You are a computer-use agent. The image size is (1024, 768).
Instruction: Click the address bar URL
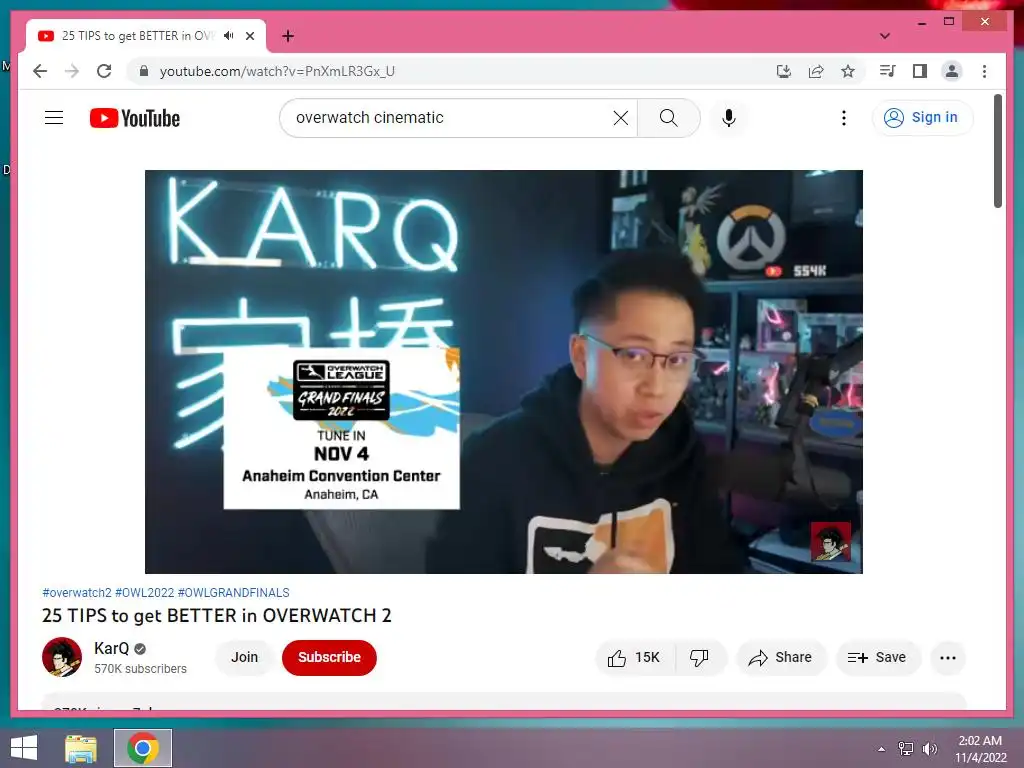pos(277,71)
